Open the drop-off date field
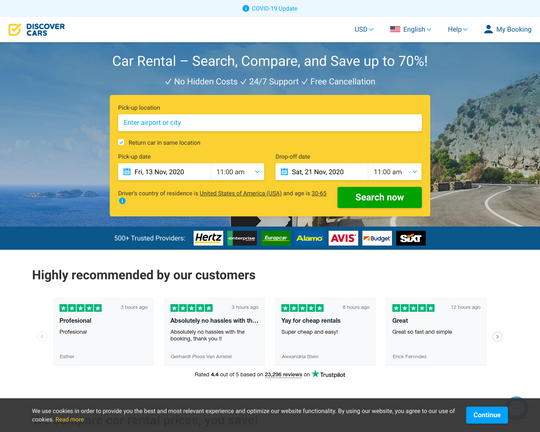The height and width of the screenshot is (432, 540). (322, 172)
